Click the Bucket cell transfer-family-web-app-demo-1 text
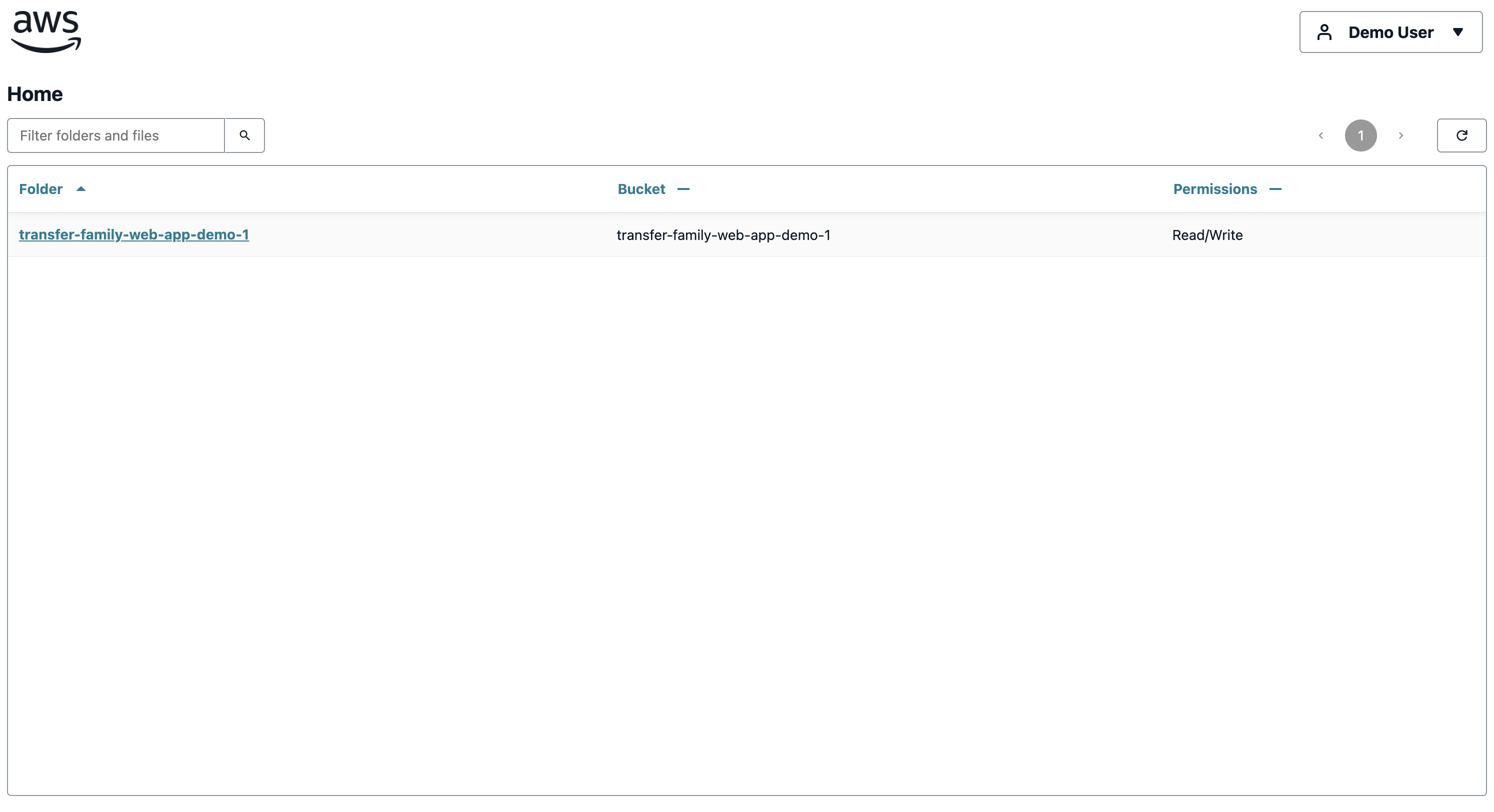Image resolution: width=1494 pixels, height=812 pixels. 723,235
